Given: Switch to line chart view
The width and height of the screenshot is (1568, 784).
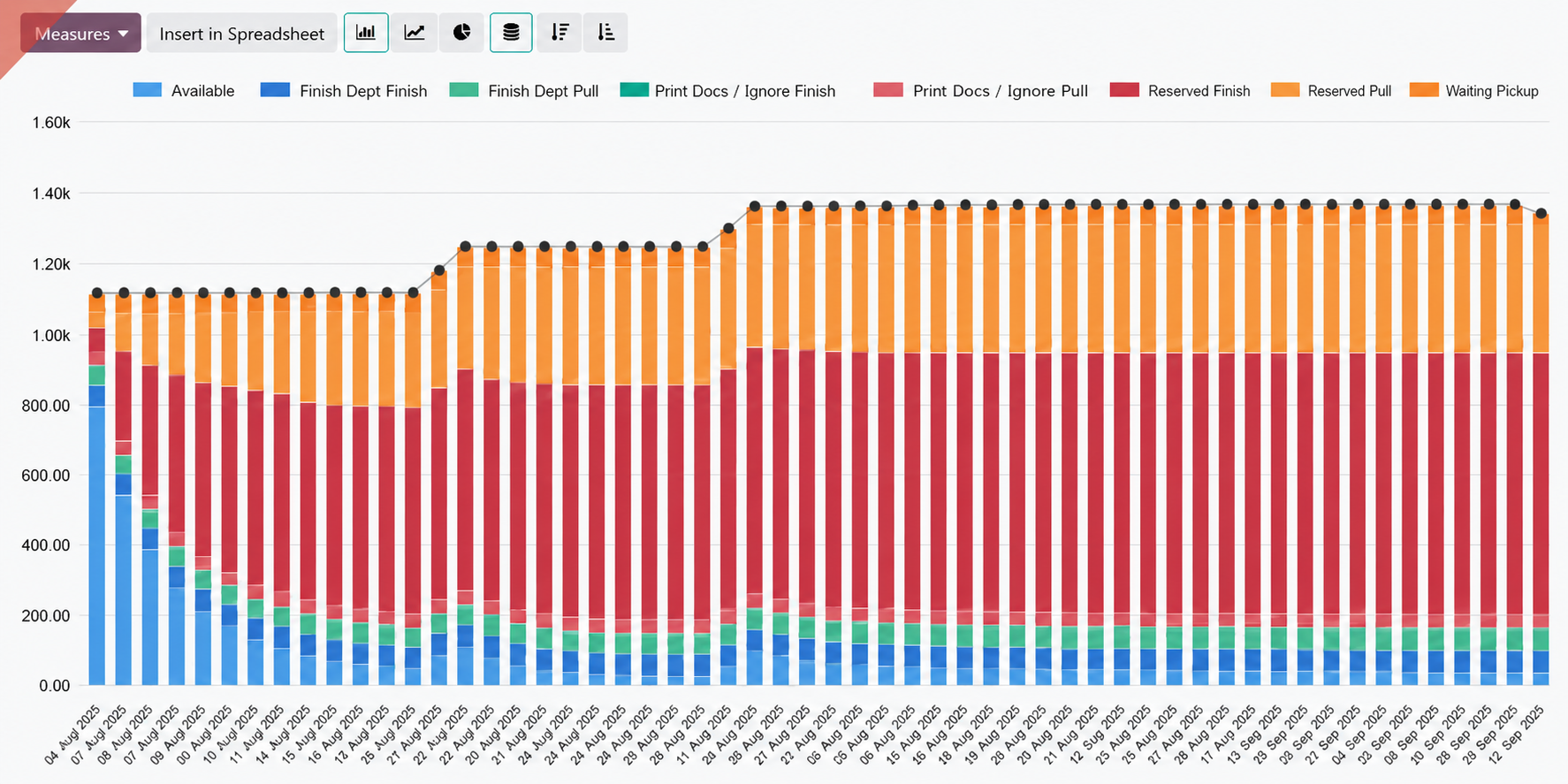Looking at the screenshot, I should coord(415,33).
